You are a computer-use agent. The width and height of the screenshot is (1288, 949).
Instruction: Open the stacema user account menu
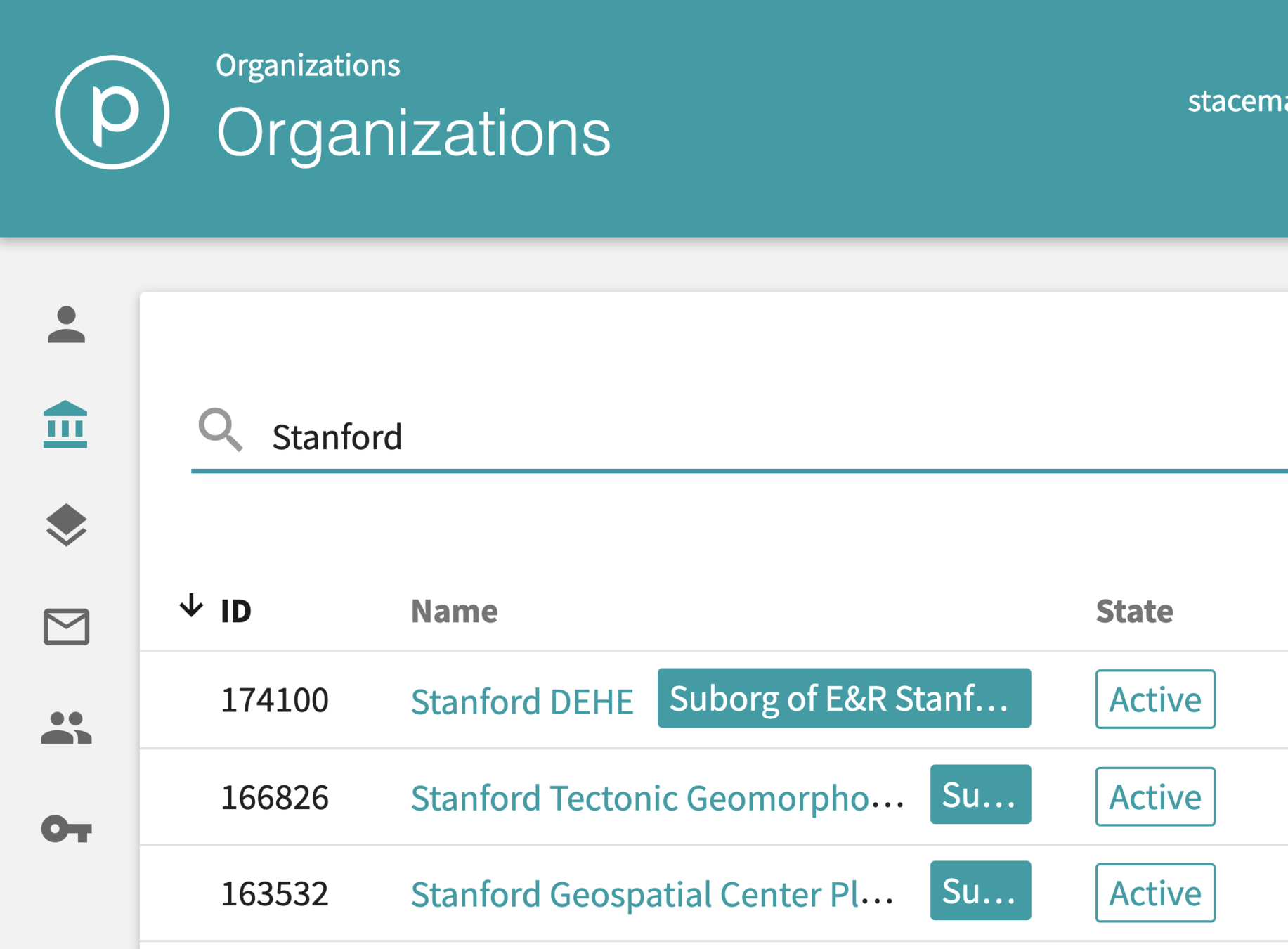[x=1237, y=101]
